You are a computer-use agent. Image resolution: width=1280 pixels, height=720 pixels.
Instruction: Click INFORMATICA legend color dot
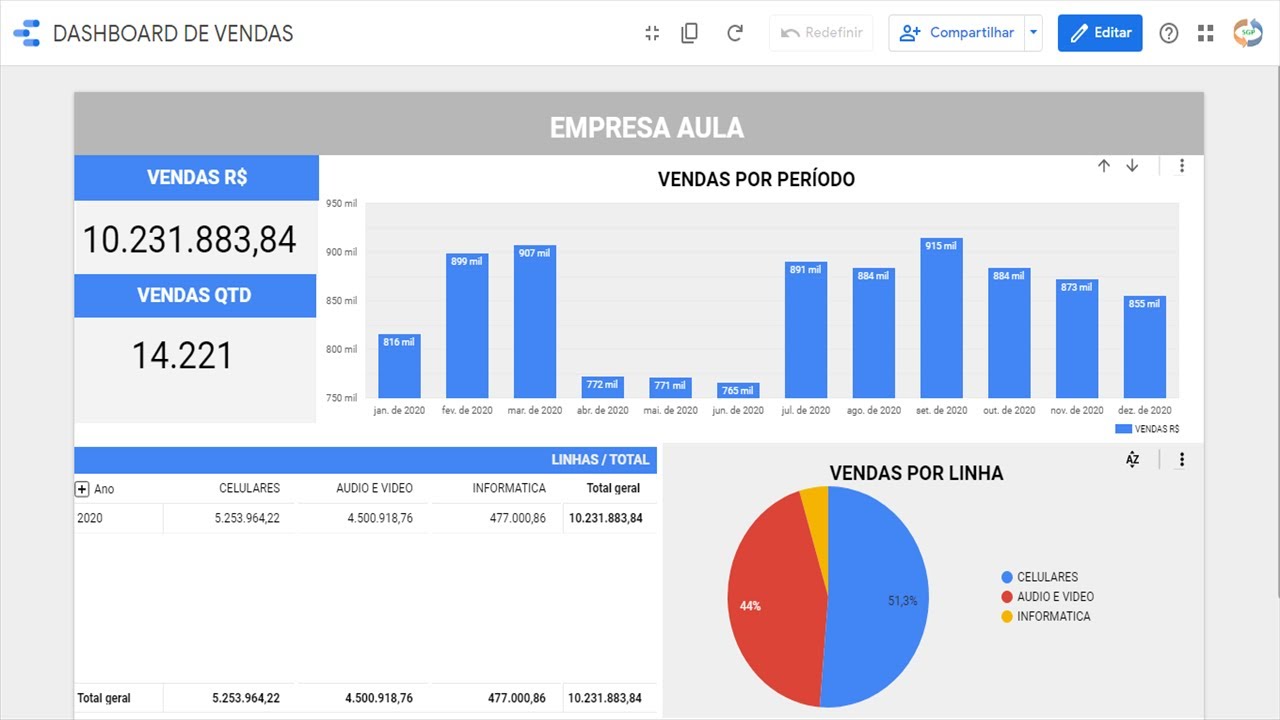tap(1007, 617)
